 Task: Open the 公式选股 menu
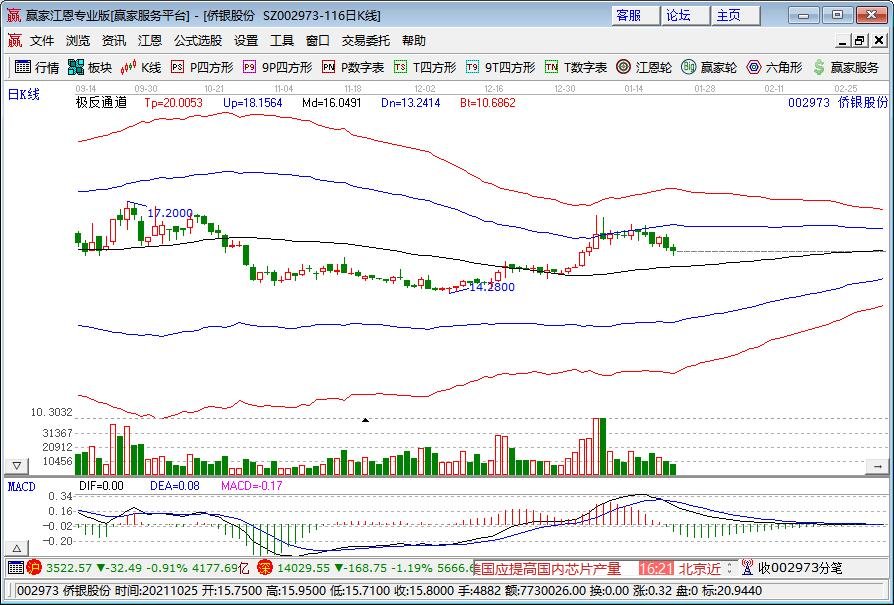(x=198, y=40)
